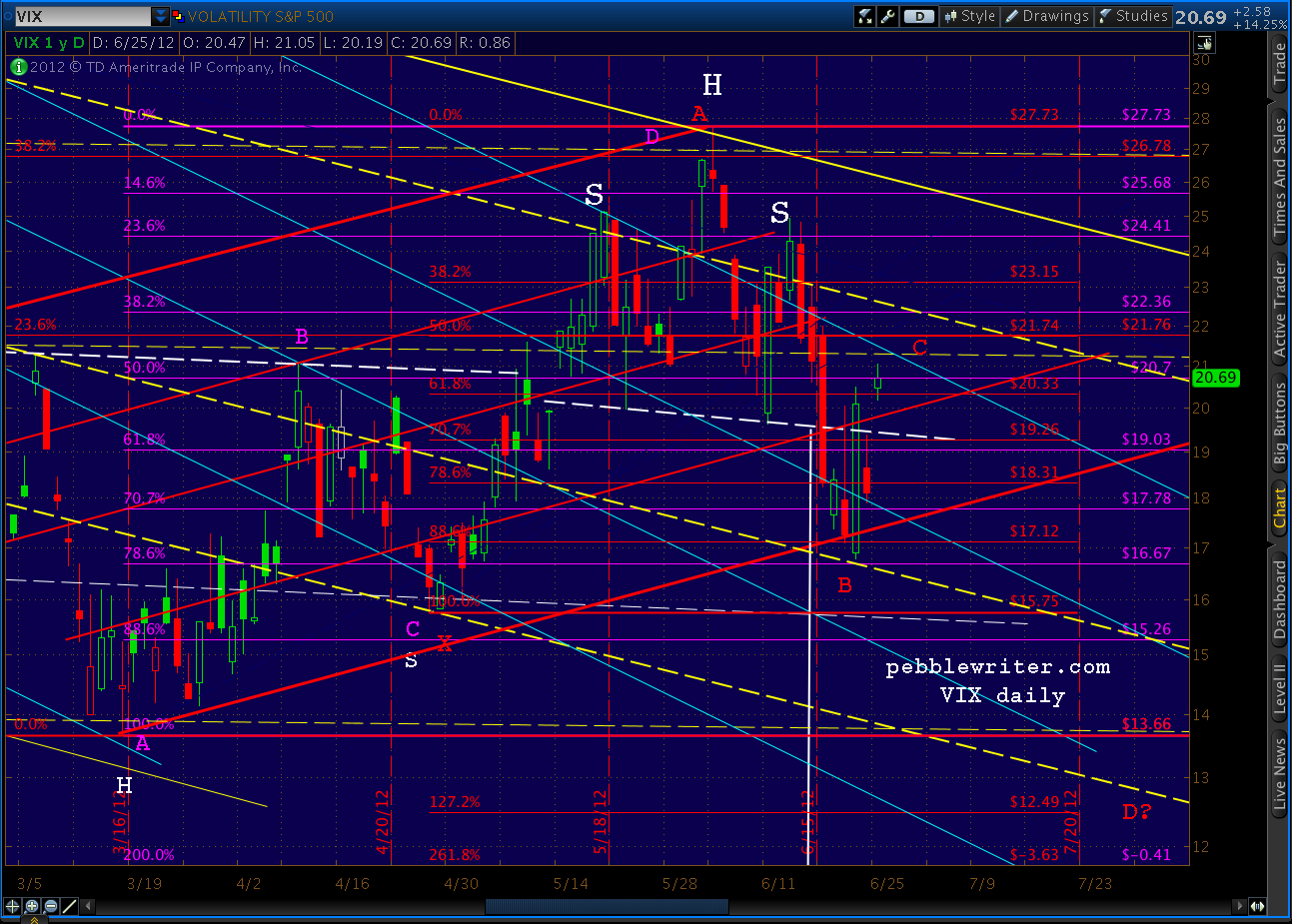Click the hand pointer icon above the price axis

(1204, 42)
